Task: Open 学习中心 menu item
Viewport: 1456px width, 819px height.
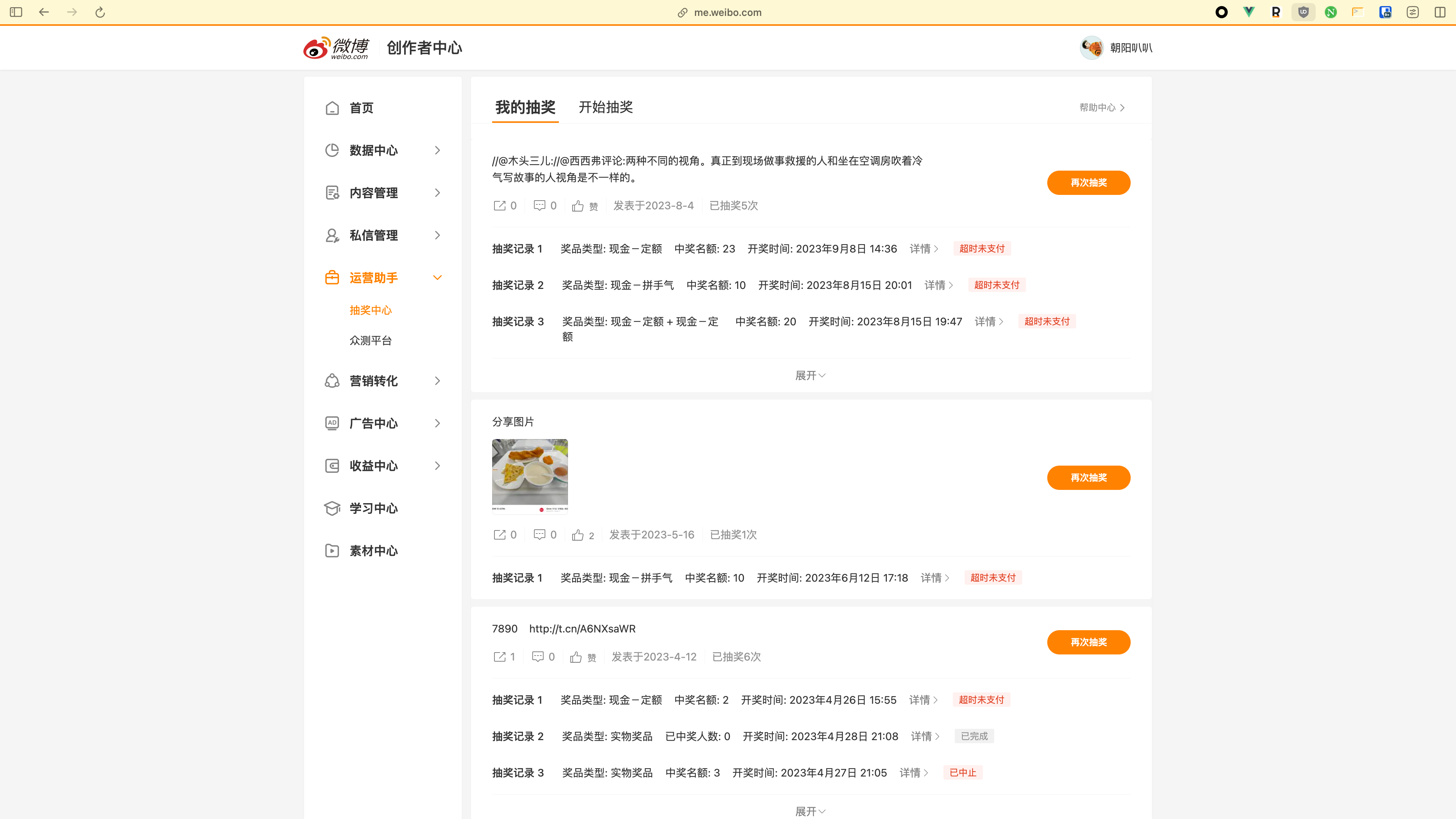Action: pos(373,508)
